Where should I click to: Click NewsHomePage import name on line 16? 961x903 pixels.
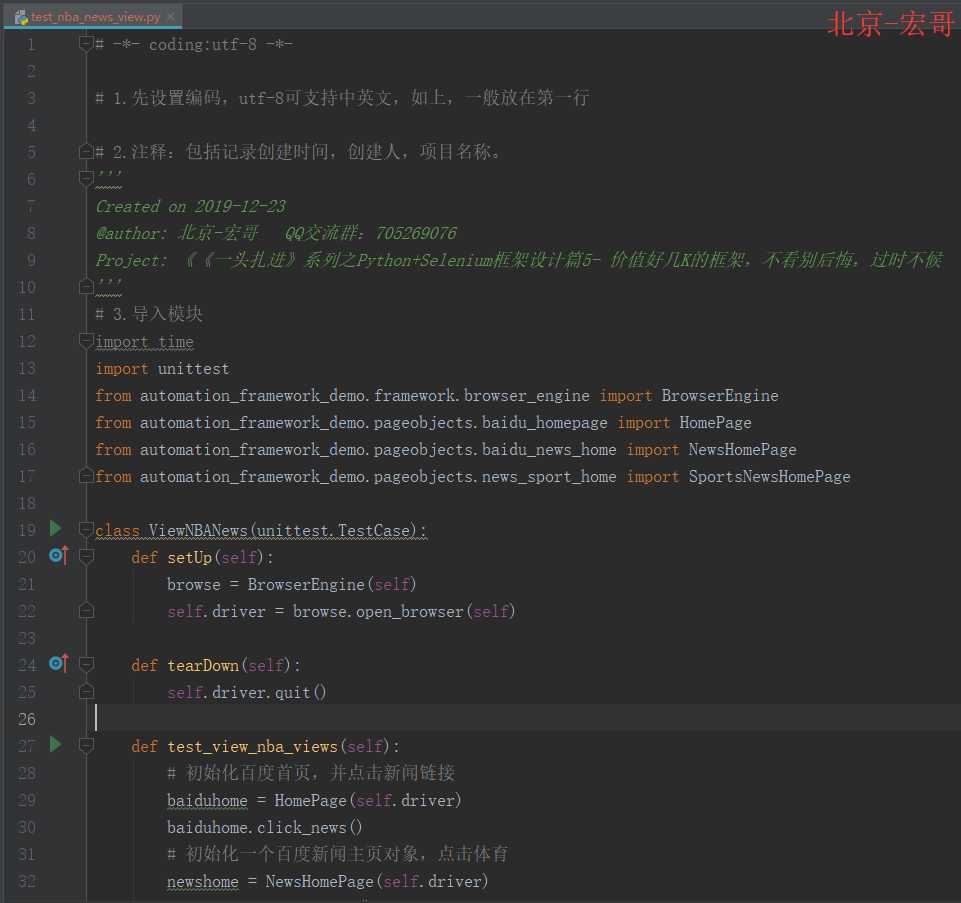click(742, 449)
